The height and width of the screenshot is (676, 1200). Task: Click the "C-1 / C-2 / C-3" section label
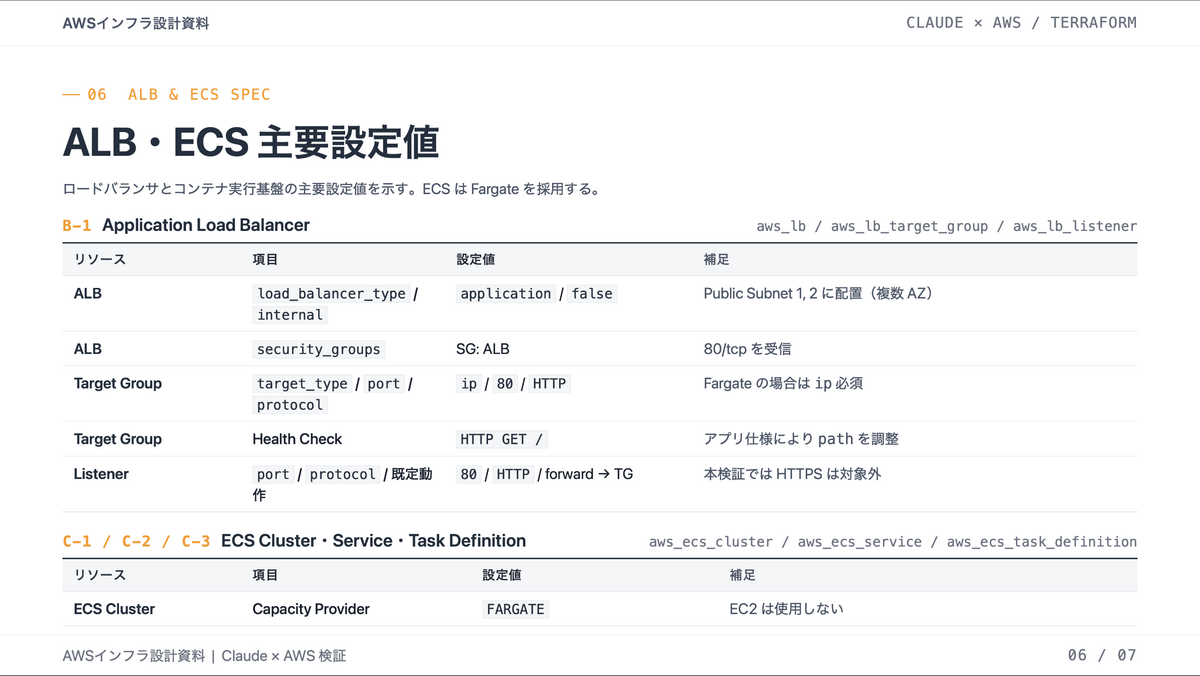(x=136, y=541)
